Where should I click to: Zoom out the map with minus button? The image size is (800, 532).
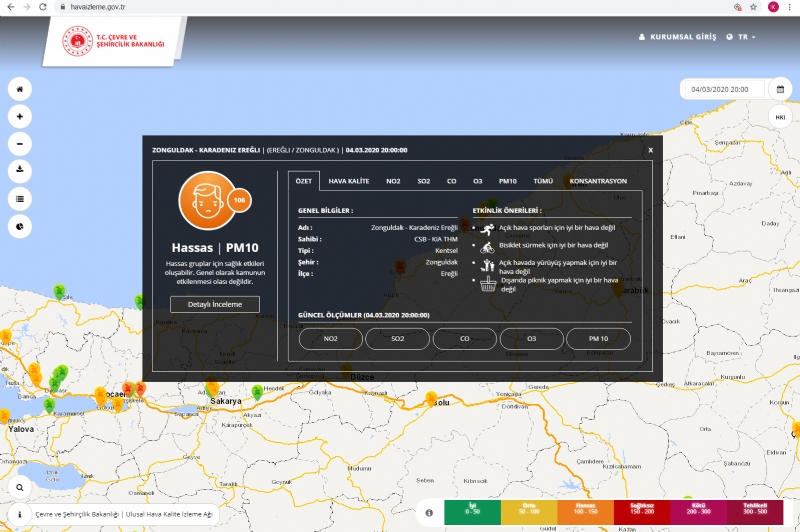click(20, 143)
